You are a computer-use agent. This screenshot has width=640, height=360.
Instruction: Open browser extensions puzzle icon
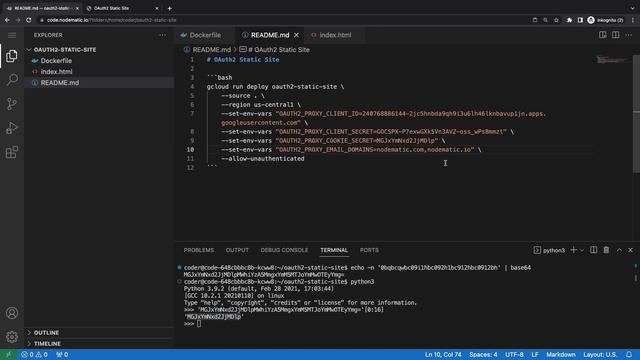(569, 20)
